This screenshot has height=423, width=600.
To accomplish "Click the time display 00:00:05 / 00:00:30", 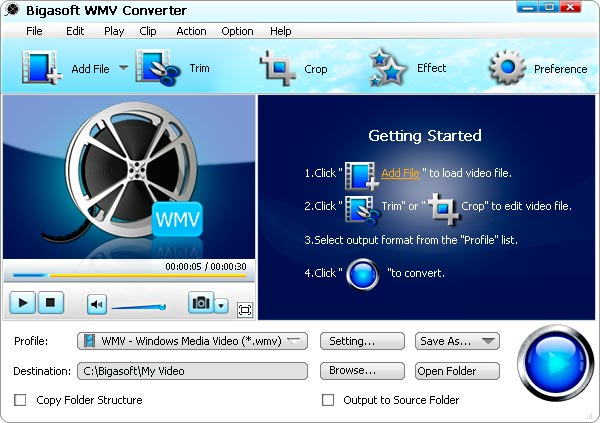I will click(206, 266).
